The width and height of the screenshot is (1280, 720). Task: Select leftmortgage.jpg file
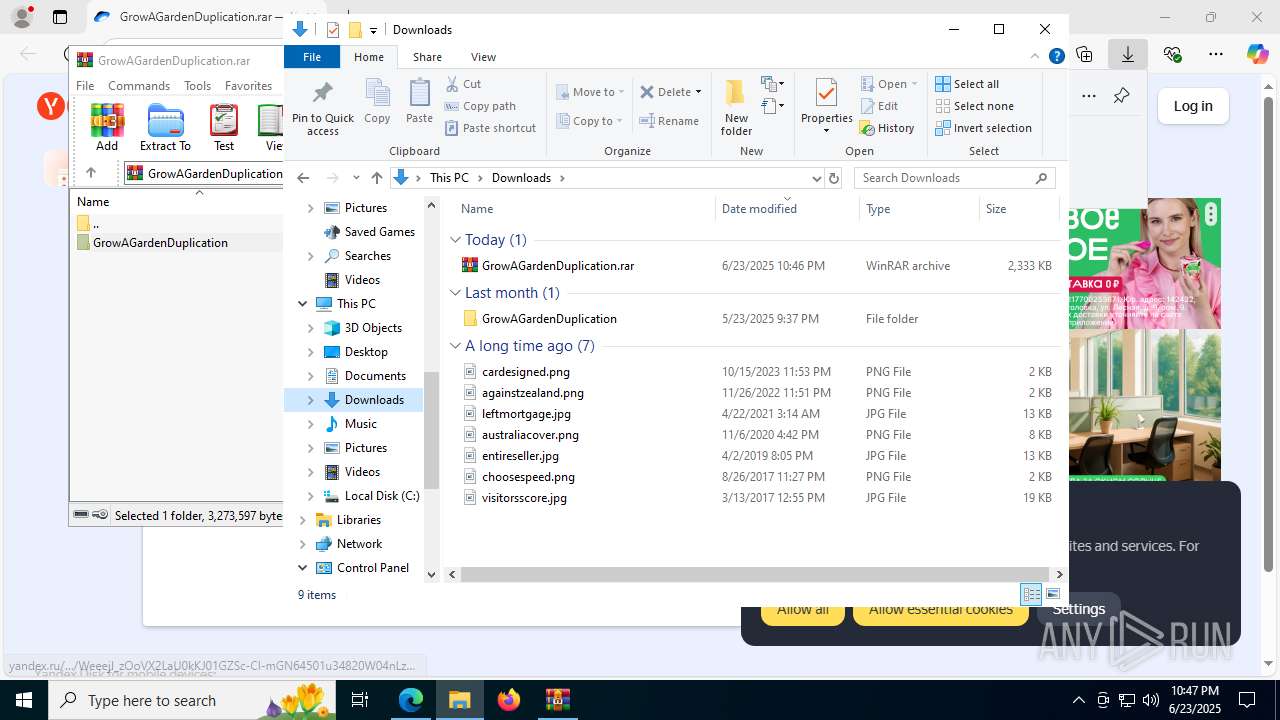pyautogui.click(x=526, y=414)
